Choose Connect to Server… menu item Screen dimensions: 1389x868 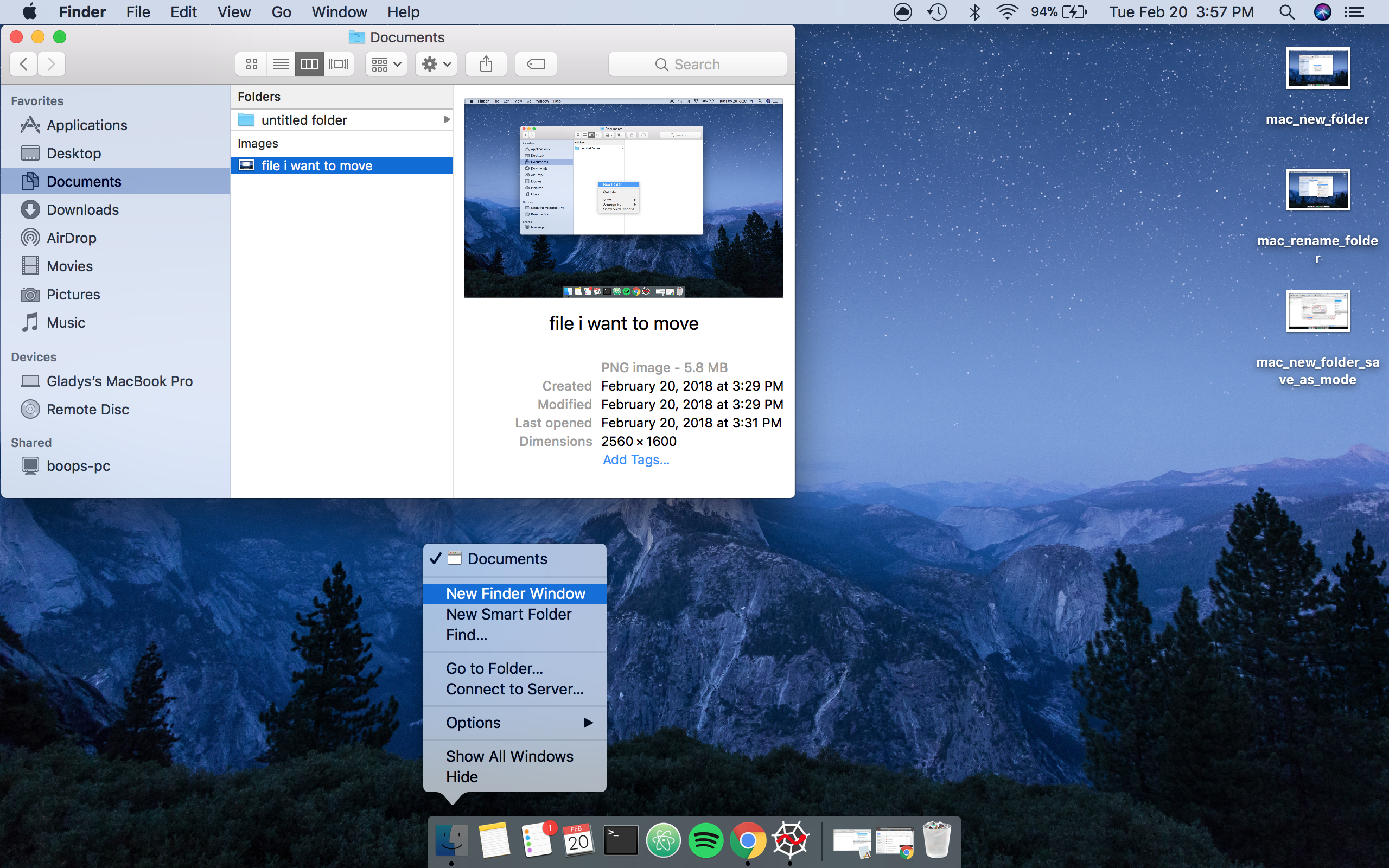(515, 689)
